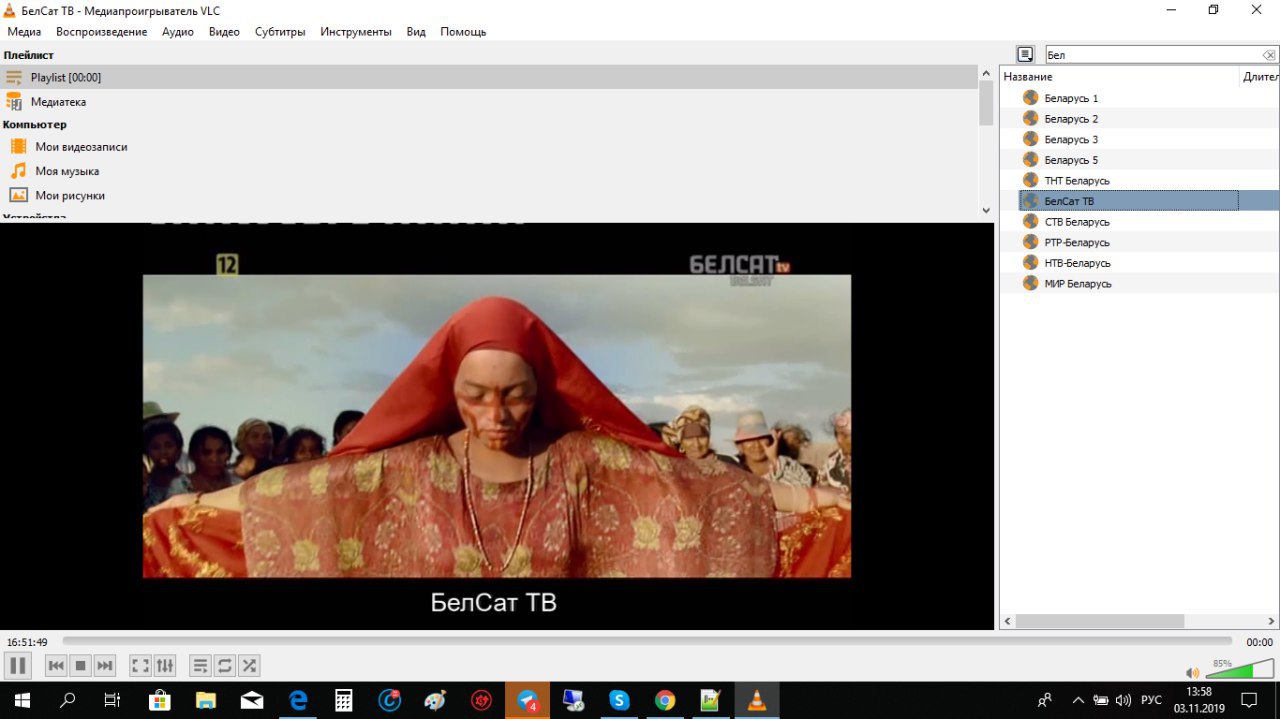Open the Воспроизведение menu
The width and height of the screenshot is (1280, 719).
tap(101, 32)
